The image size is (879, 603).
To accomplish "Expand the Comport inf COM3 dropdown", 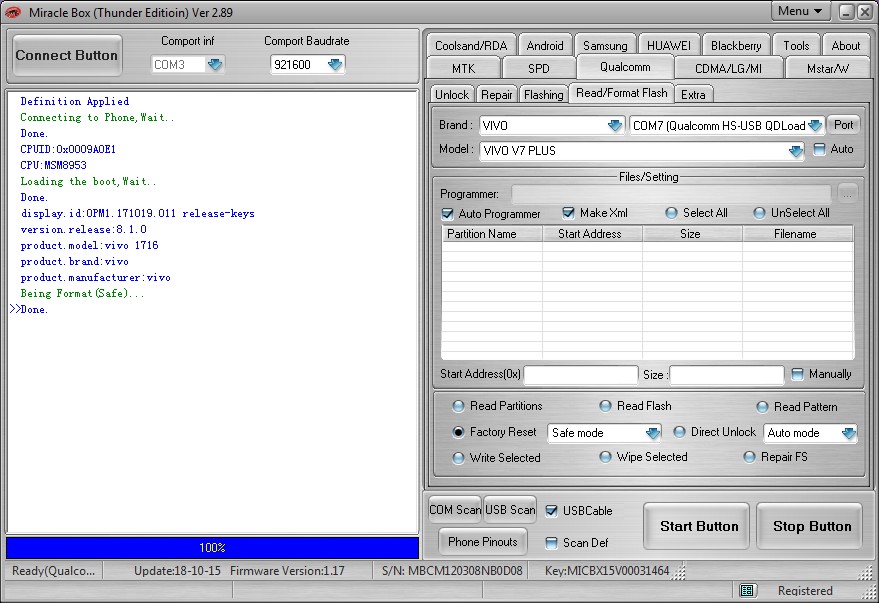I will [215, 64].
